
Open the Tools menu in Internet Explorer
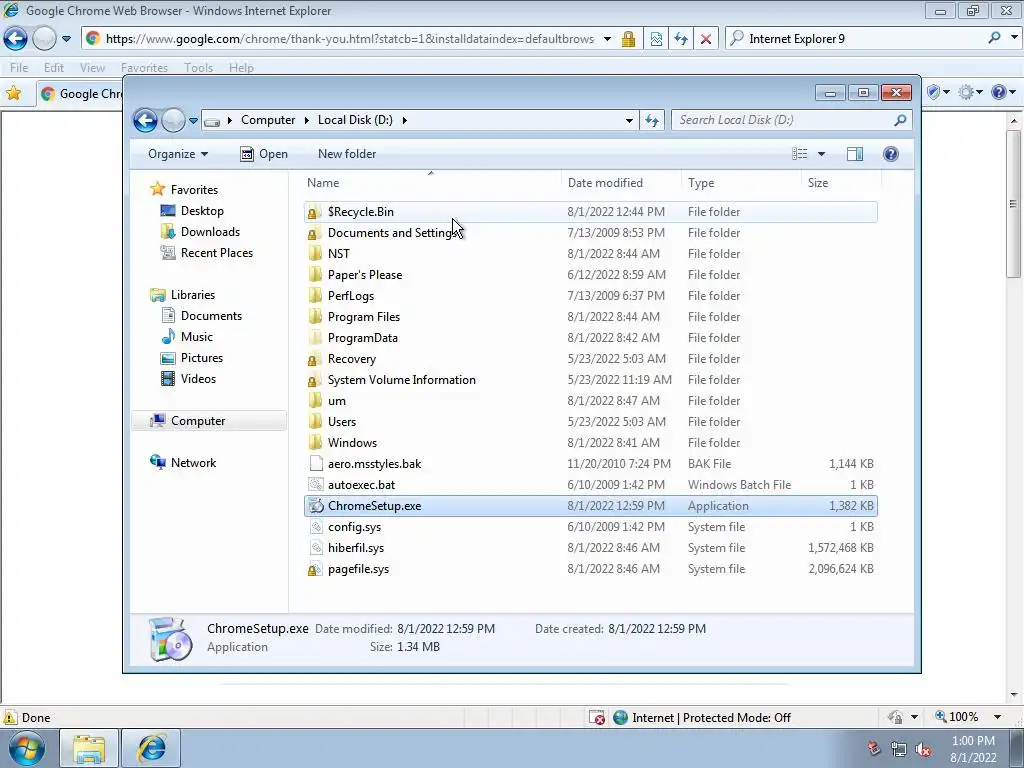[x=199, y=68]
